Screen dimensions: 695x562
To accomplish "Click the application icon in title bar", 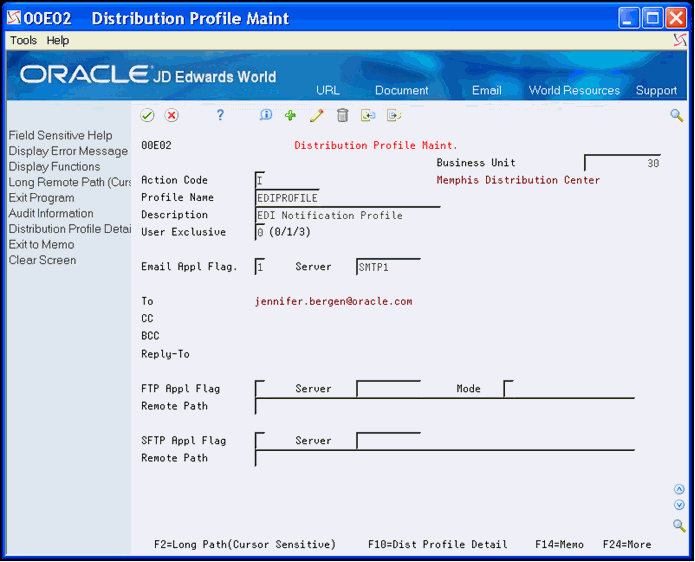I will click(14, 18).
